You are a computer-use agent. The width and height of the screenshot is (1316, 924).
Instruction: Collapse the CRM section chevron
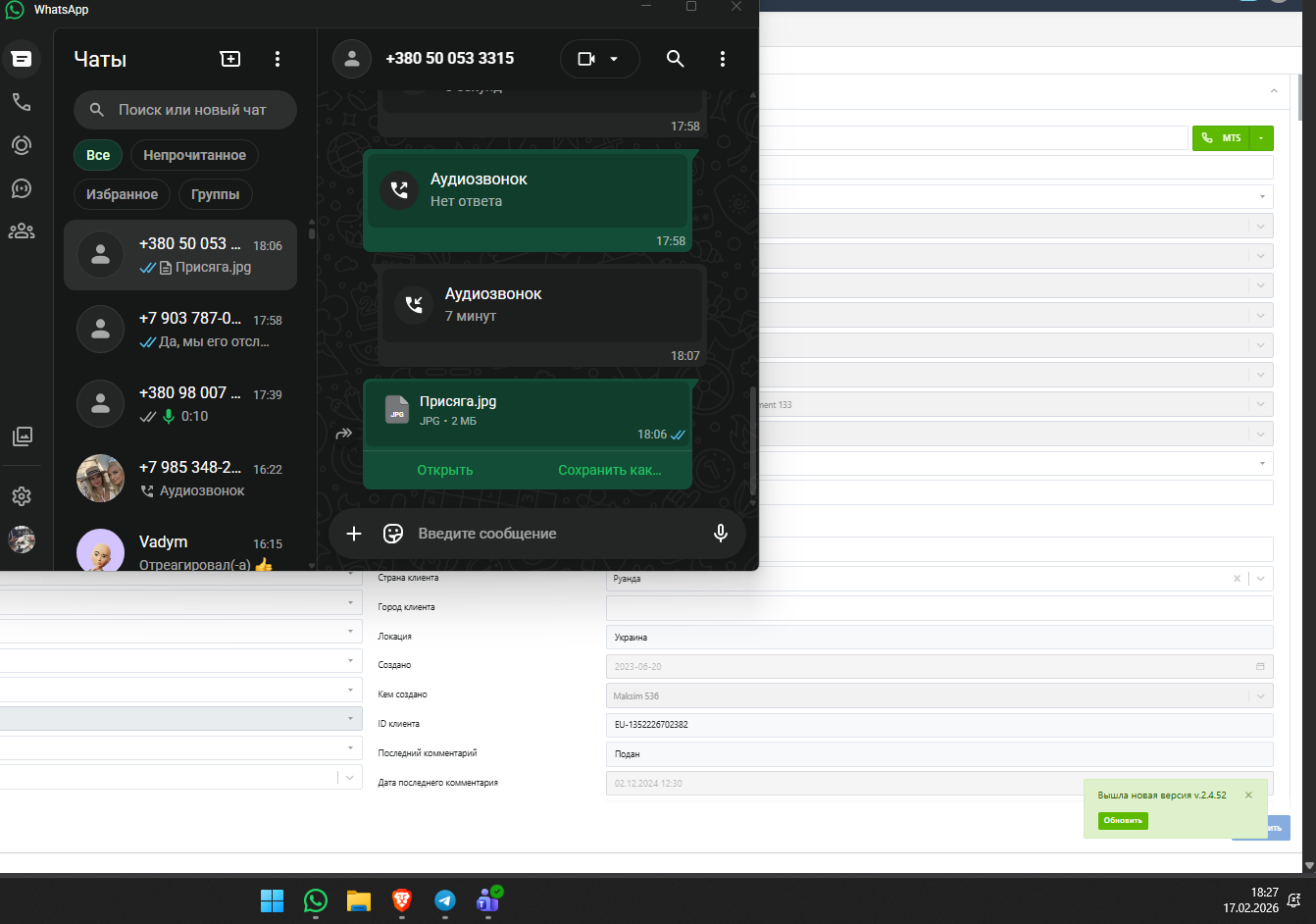(1274, 91)
